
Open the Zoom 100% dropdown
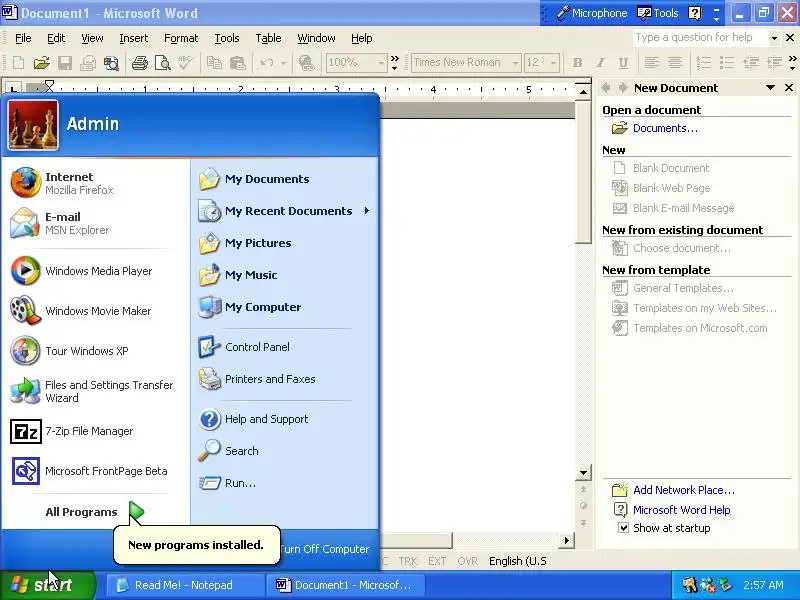pos(381,63)
